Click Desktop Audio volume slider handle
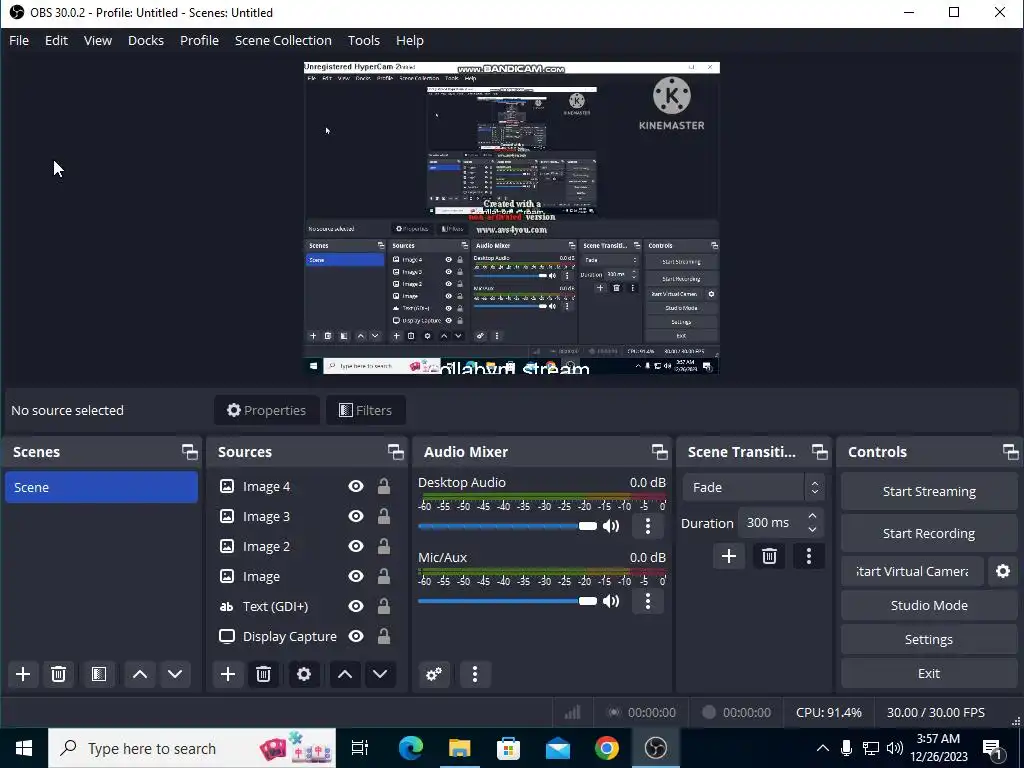The image size is (1024, 768). click(x=588, y=526)
